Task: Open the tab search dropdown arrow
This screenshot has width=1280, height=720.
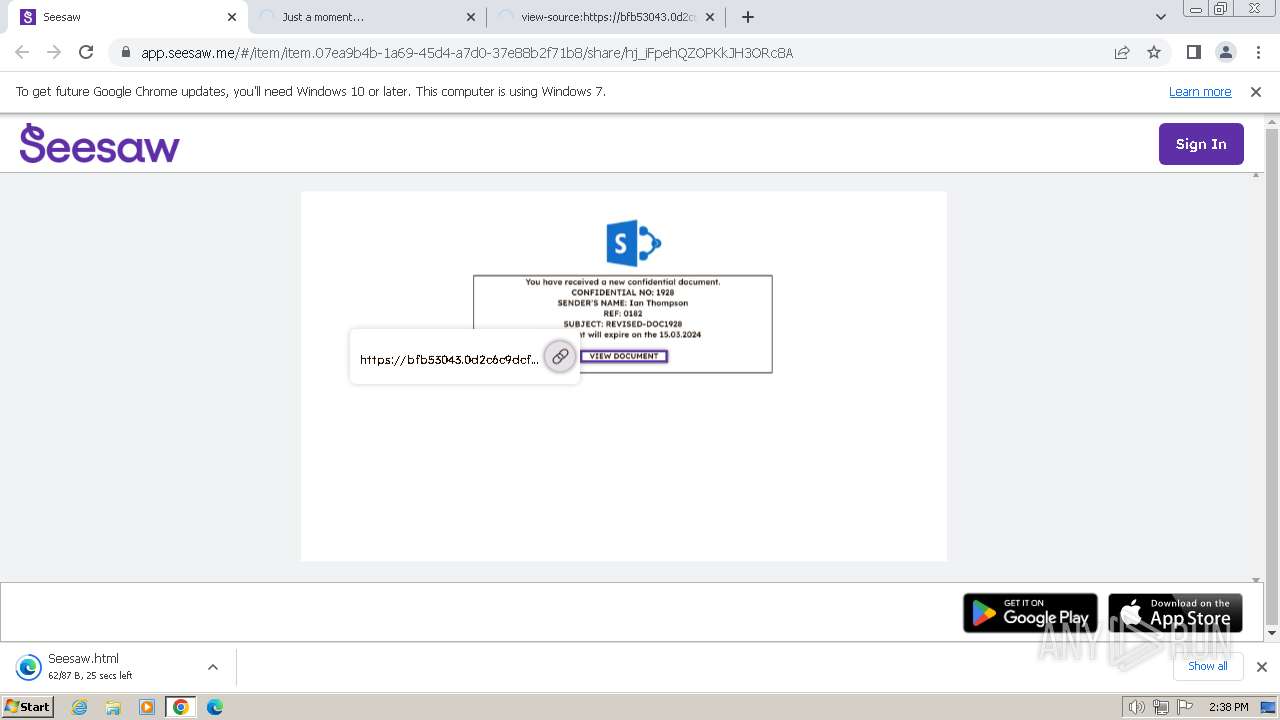Action: pos(1160,17)
